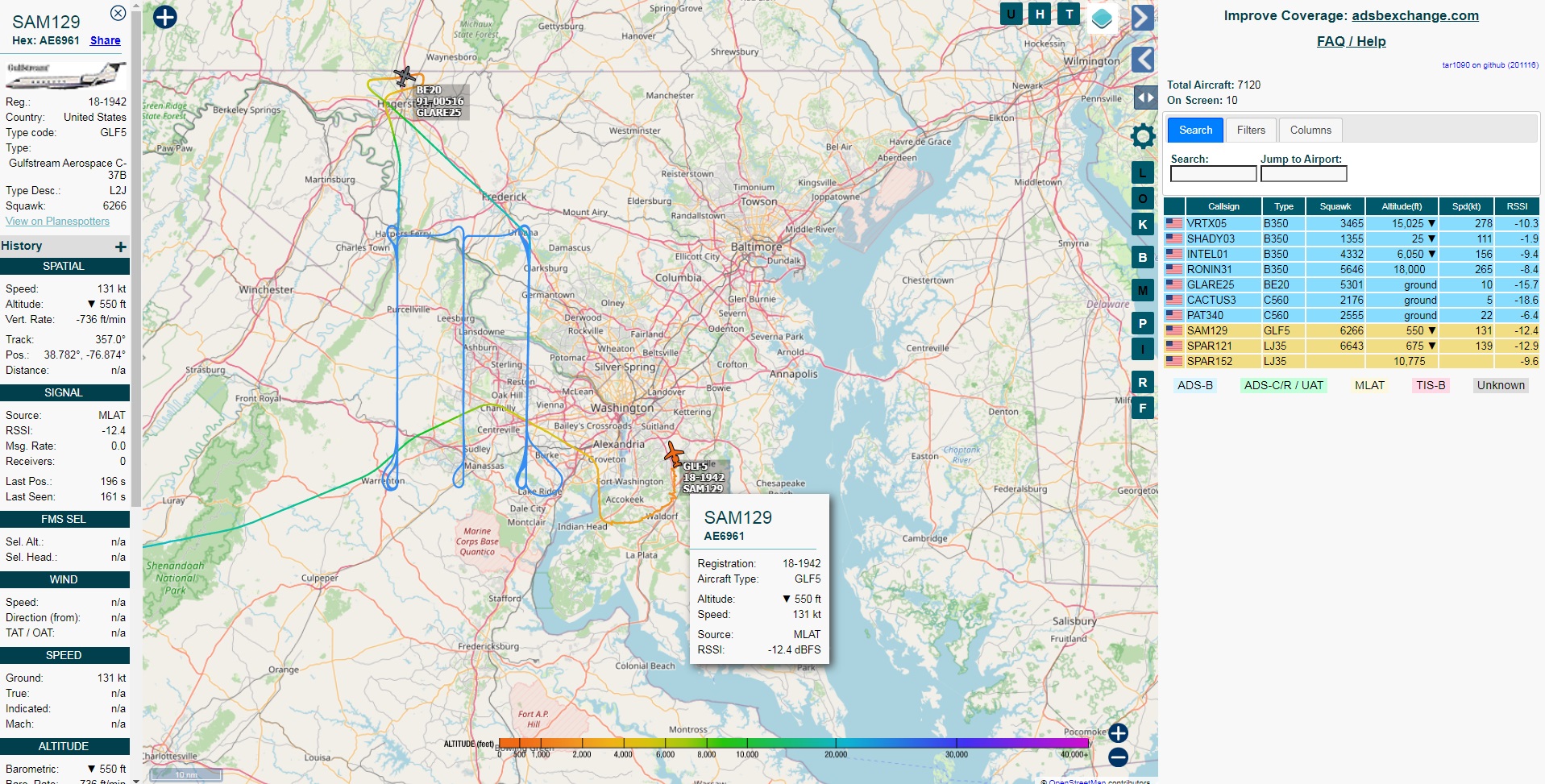Toggle the P map option button
Image resolution: width=1545 pixels, height=784 pixels.
[x=1142, y=324]
